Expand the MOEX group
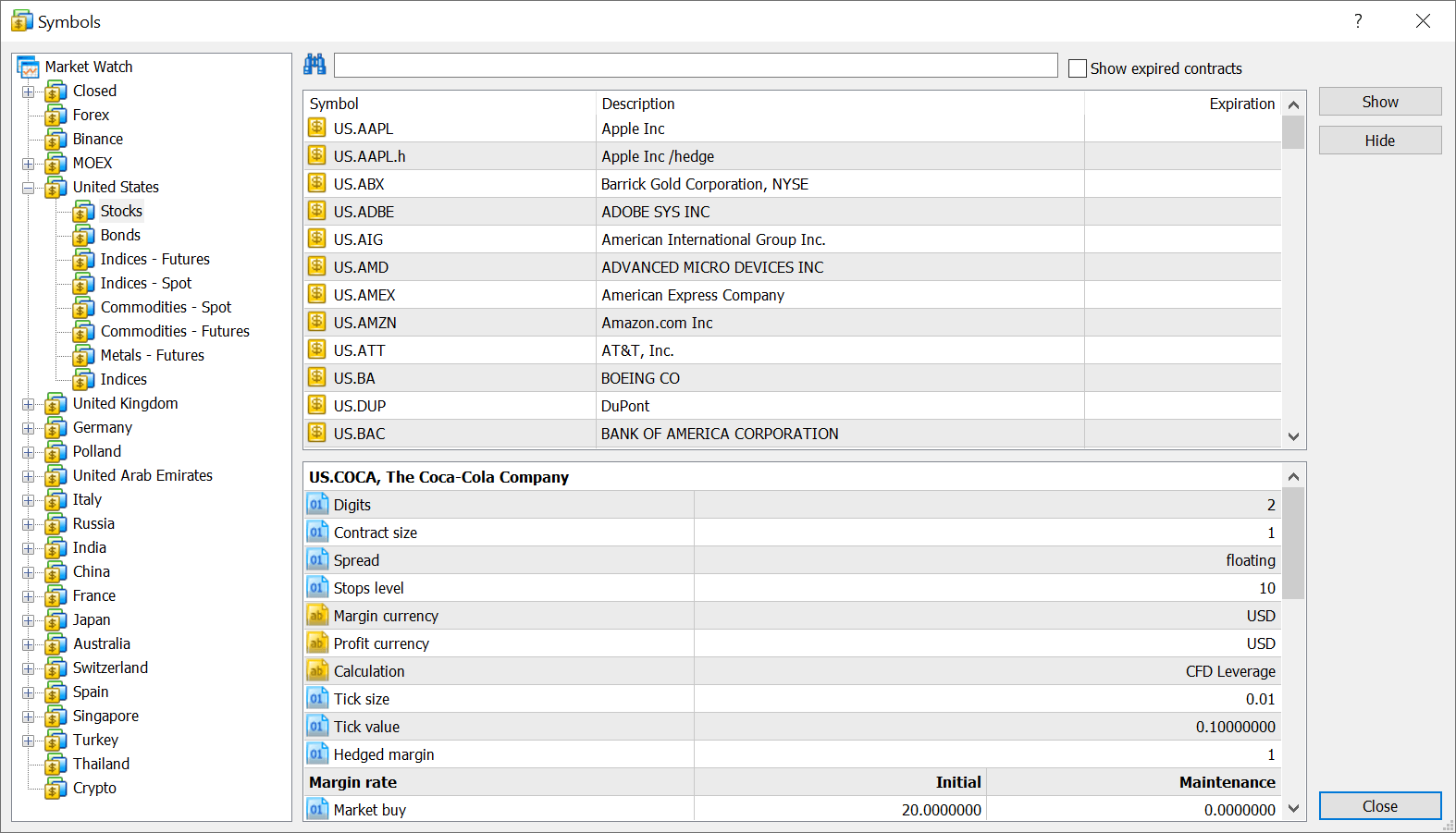 (29, 164)
